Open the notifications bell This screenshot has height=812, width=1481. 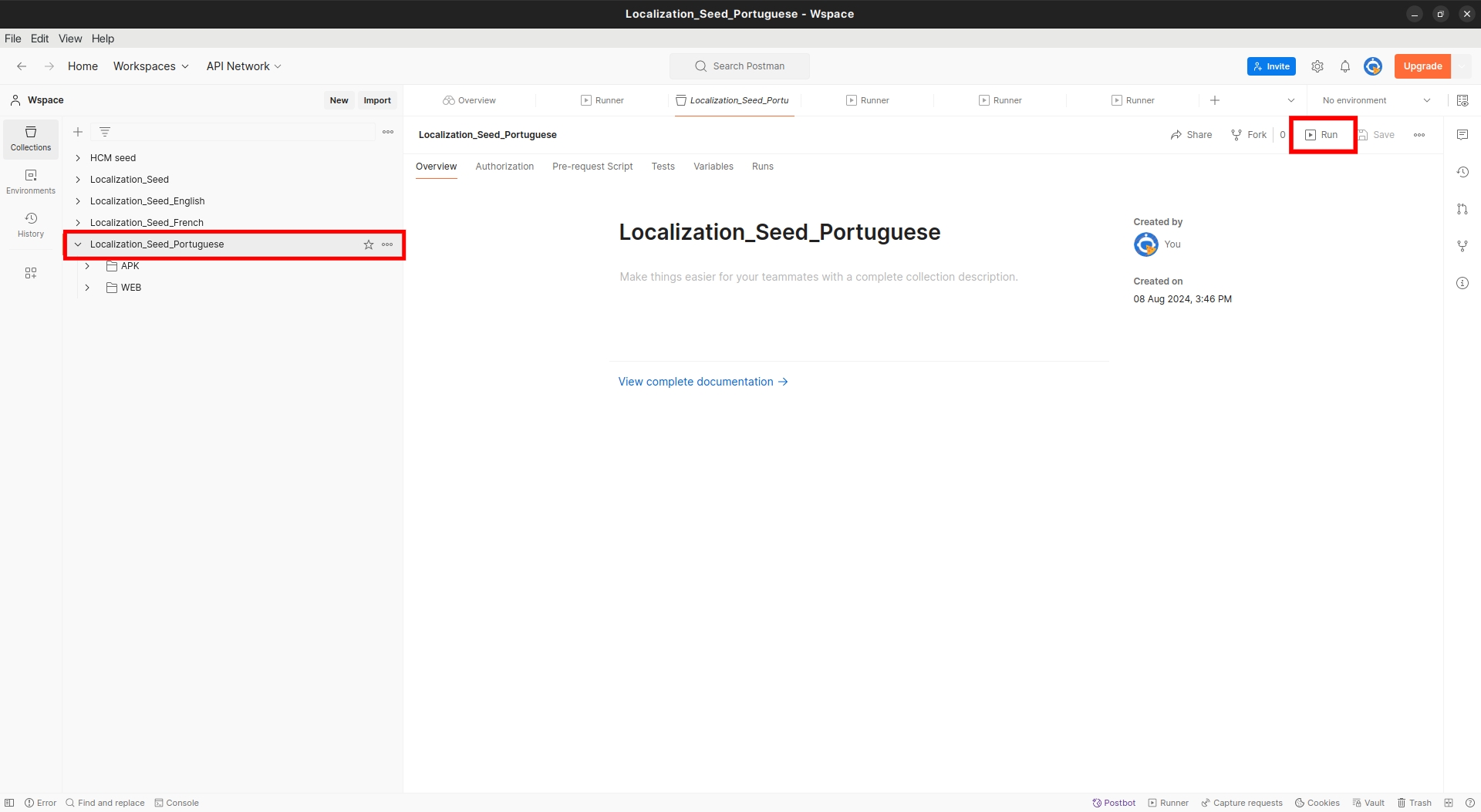(1344, 66)
